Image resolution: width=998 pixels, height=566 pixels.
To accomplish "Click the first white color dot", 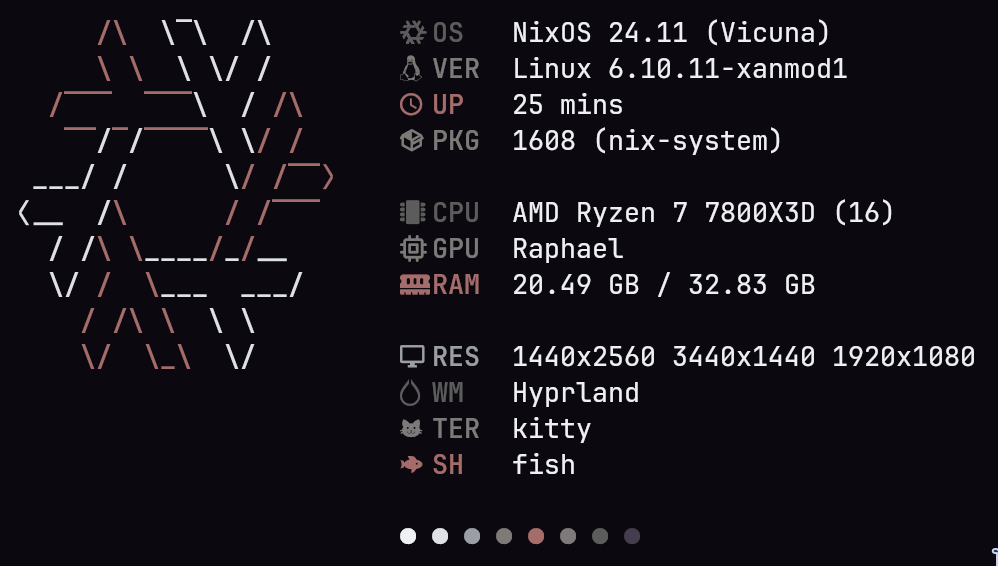I will [x=408, y=536].
